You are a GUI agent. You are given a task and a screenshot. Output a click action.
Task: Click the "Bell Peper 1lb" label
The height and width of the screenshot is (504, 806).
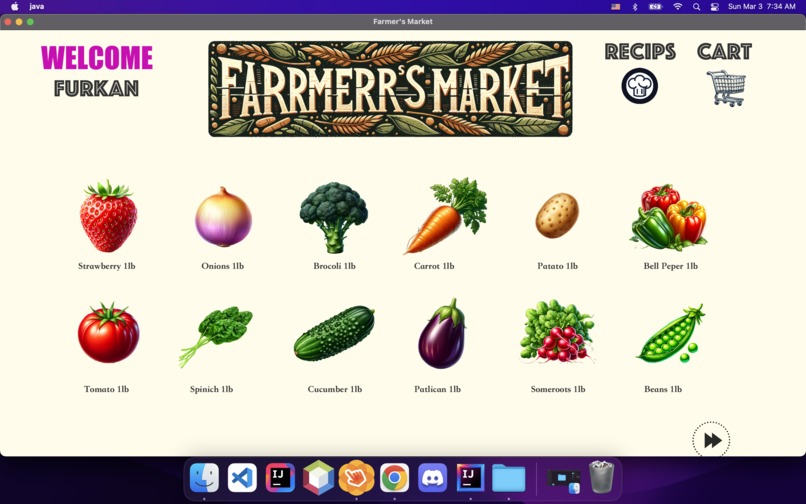(671, 266)
